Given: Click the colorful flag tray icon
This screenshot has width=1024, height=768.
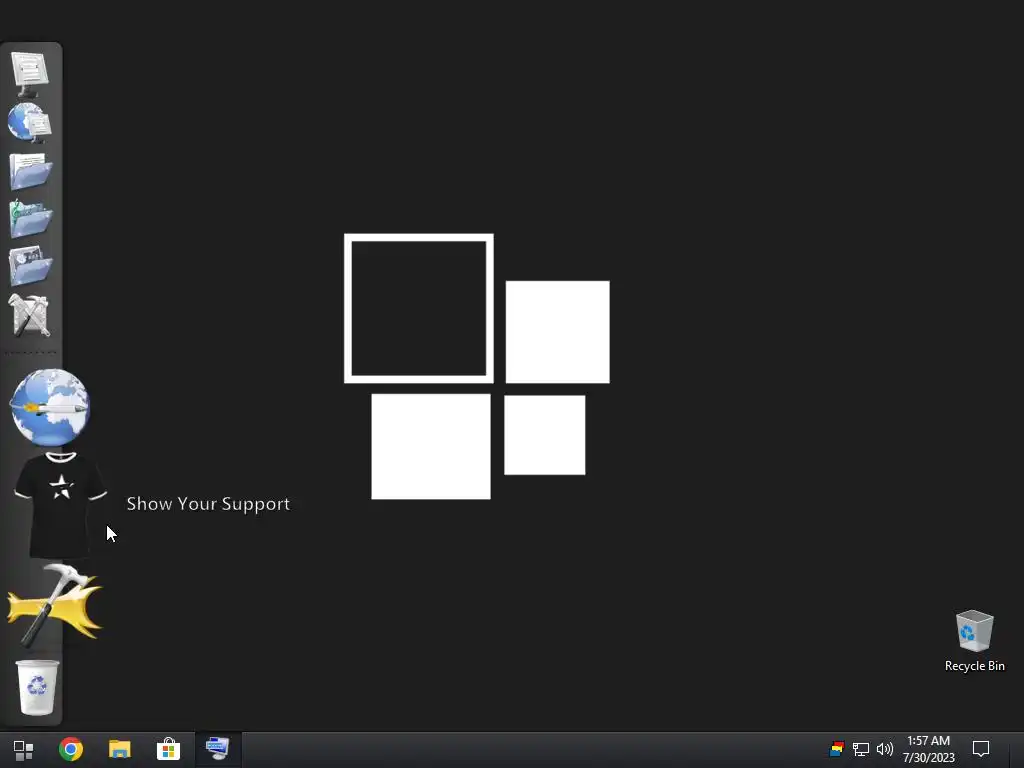Looking at the screenshot, I should pos(837,749).
